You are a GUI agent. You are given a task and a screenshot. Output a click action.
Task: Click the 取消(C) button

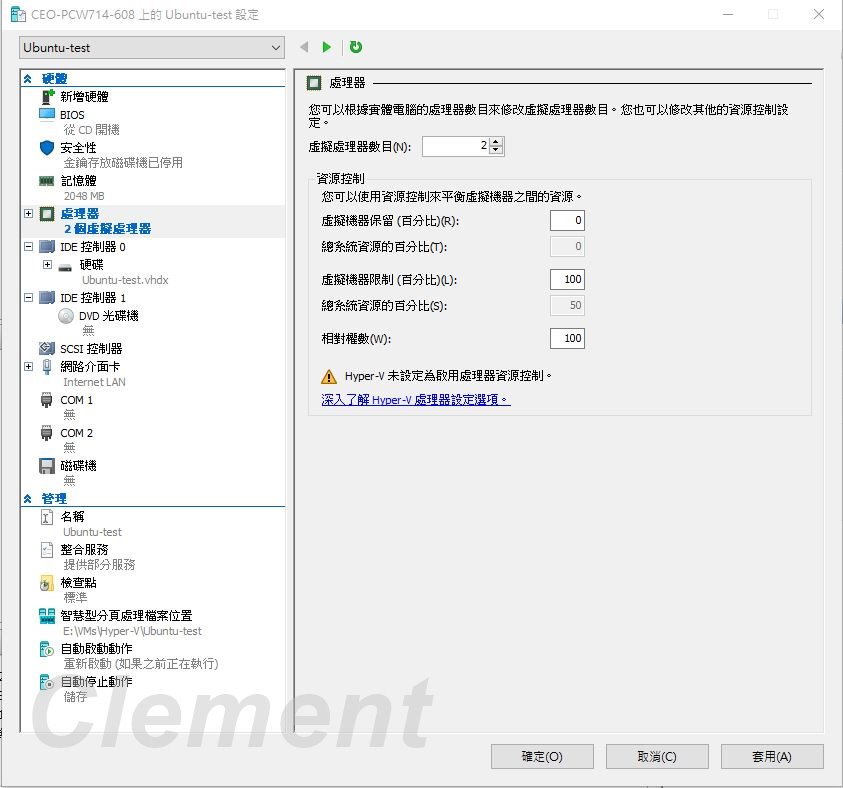point(657,756)
